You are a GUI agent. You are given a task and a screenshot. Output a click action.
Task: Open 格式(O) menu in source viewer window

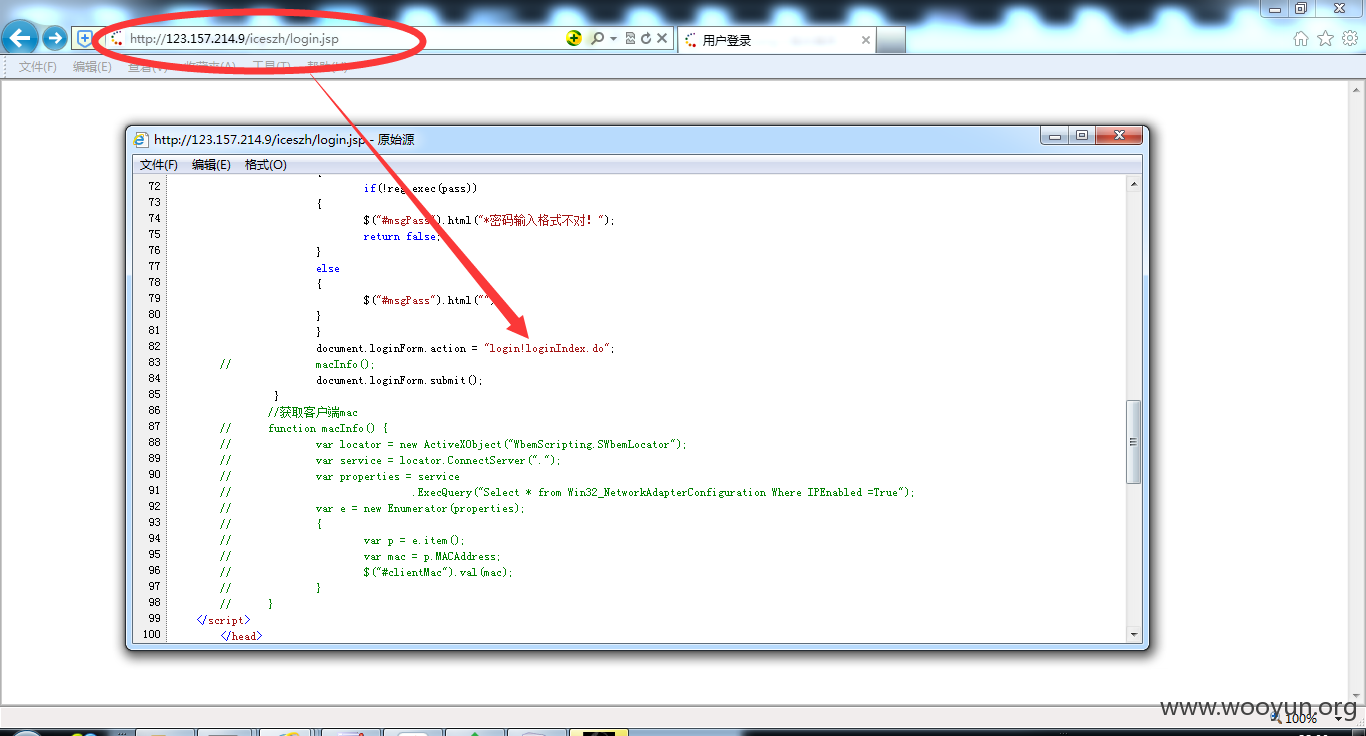click(266, 165)
